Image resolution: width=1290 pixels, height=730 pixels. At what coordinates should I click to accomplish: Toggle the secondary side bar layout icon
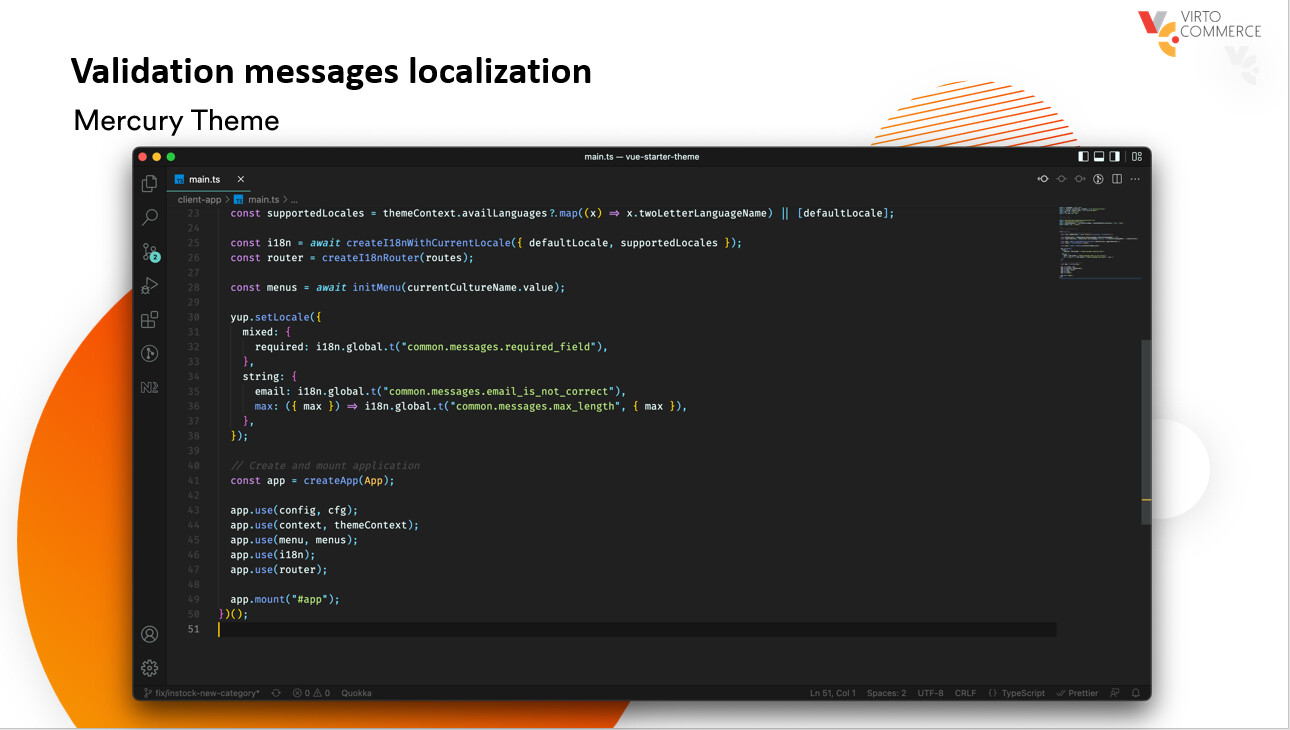1114,157
